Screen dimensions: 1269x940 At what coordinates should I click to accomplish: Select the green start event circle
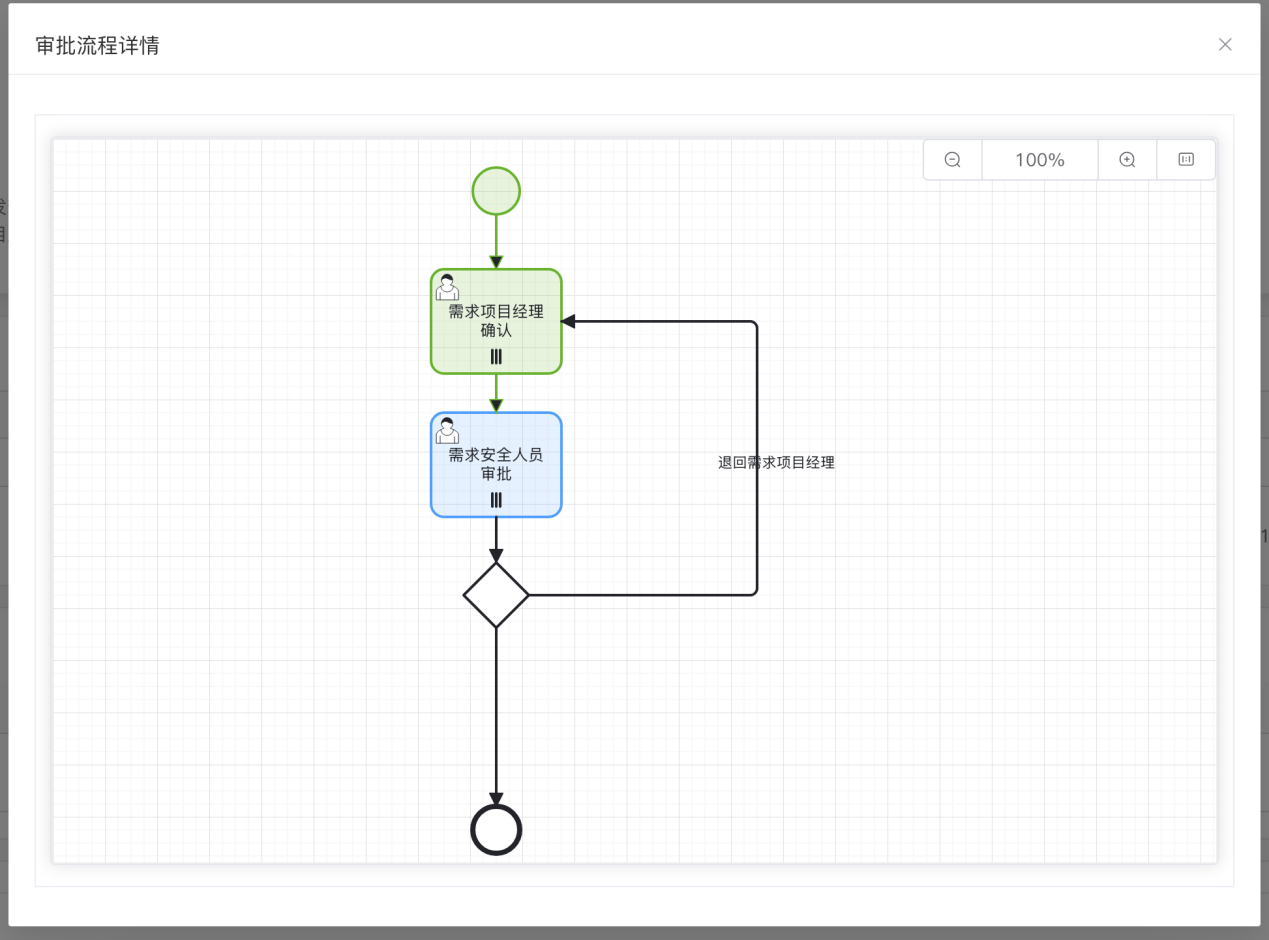coord(496,191)
